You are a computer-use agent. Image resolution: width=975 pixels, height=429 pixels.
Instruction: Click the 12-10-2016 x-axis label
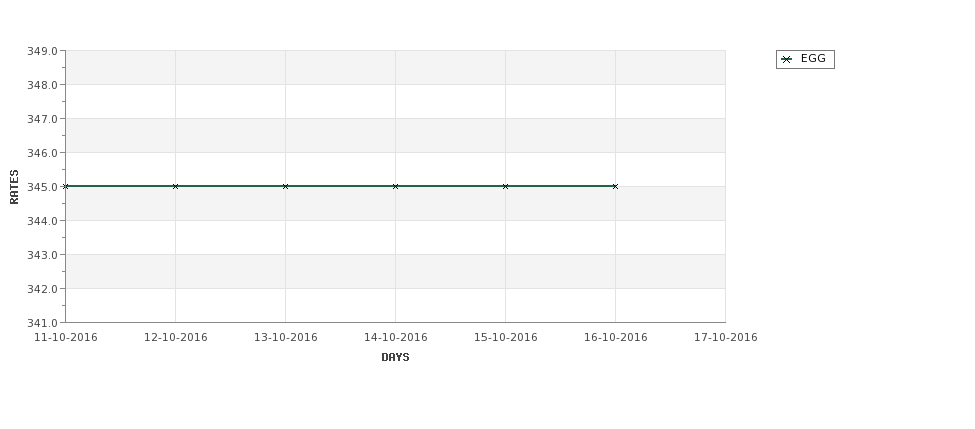tap(176, 337)
